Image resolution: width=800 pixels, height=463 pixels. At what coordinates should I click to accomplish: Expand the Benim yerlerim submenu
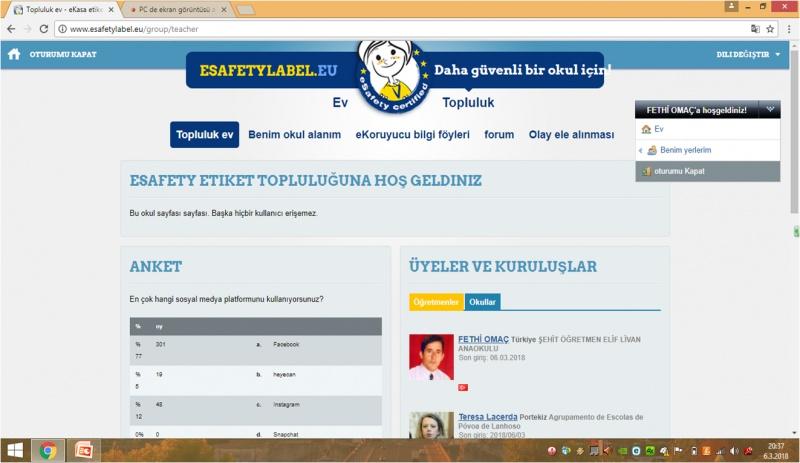640,150
